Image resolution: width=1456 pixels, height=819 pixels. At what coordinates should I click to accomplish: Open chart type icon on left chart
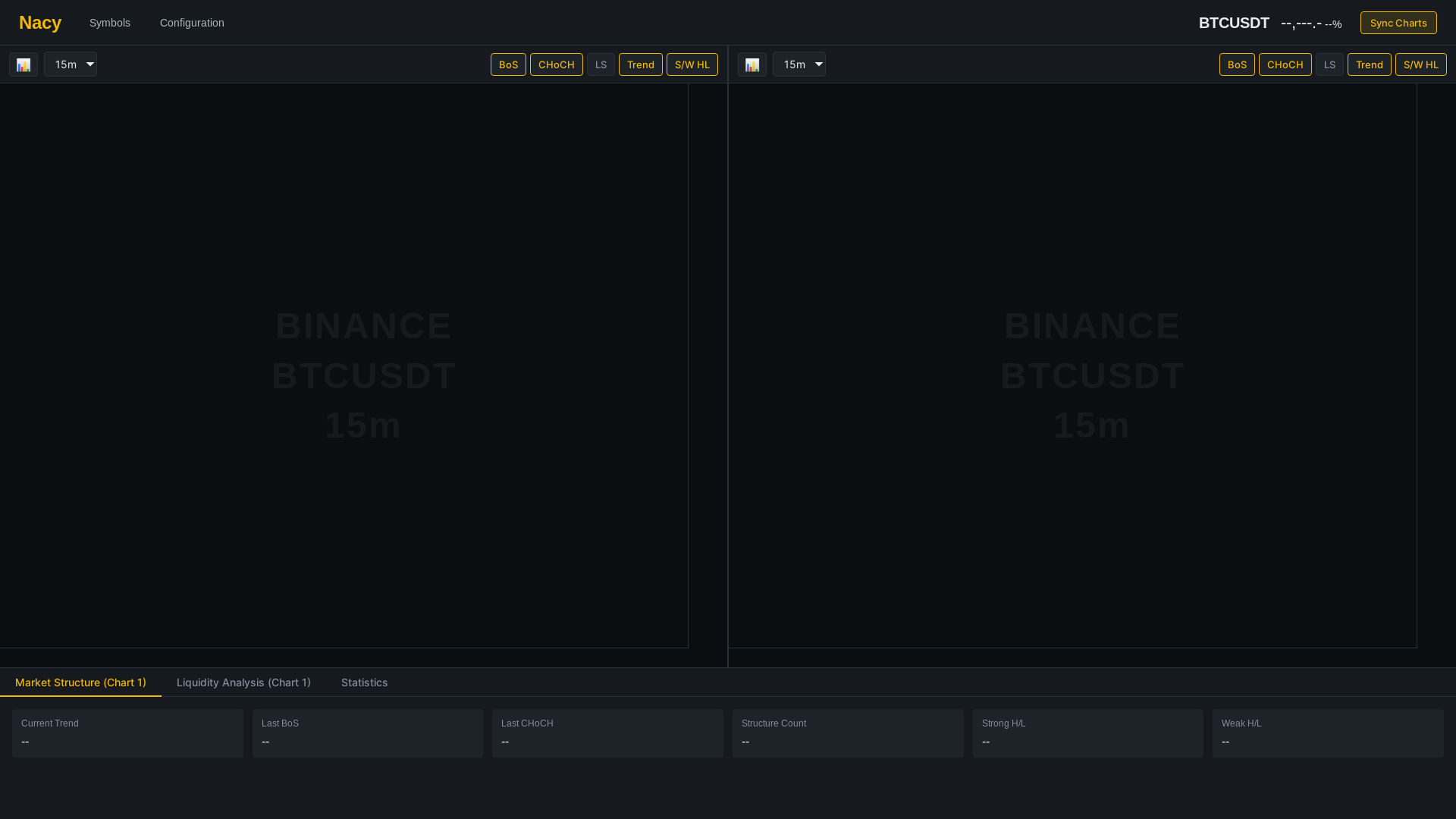click(x=24, y=64)
